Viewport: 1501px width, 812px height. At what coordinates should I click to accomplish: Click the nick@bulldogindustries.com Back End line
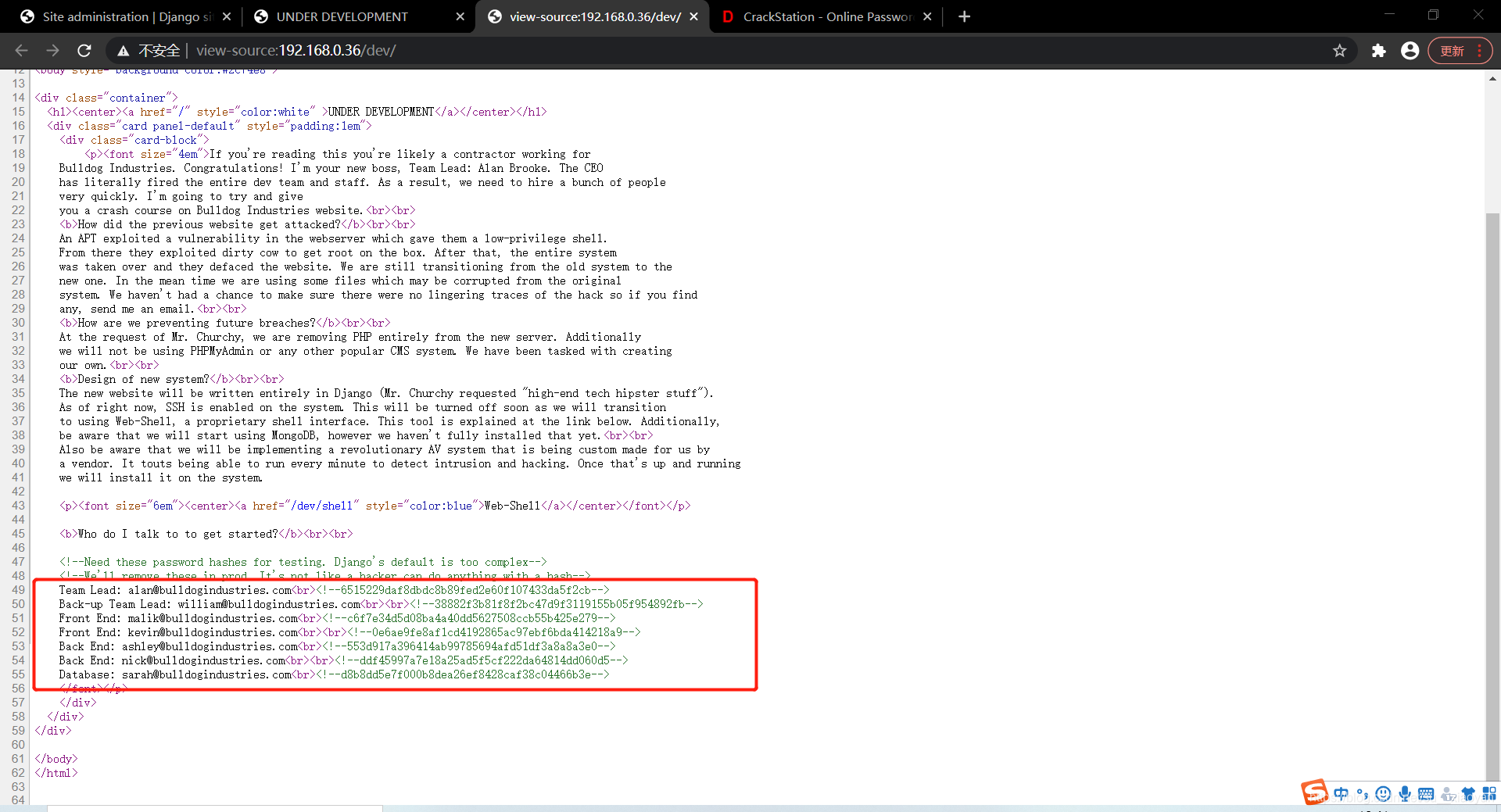[x=344, y=660]
